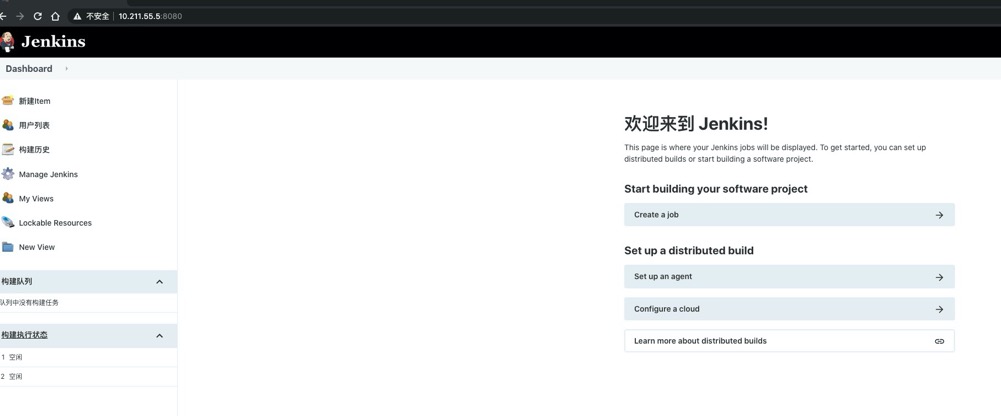This screenshot has width=1001, height=416.
Task: Click the 用户列表 people icon
Action: point(8,125)
